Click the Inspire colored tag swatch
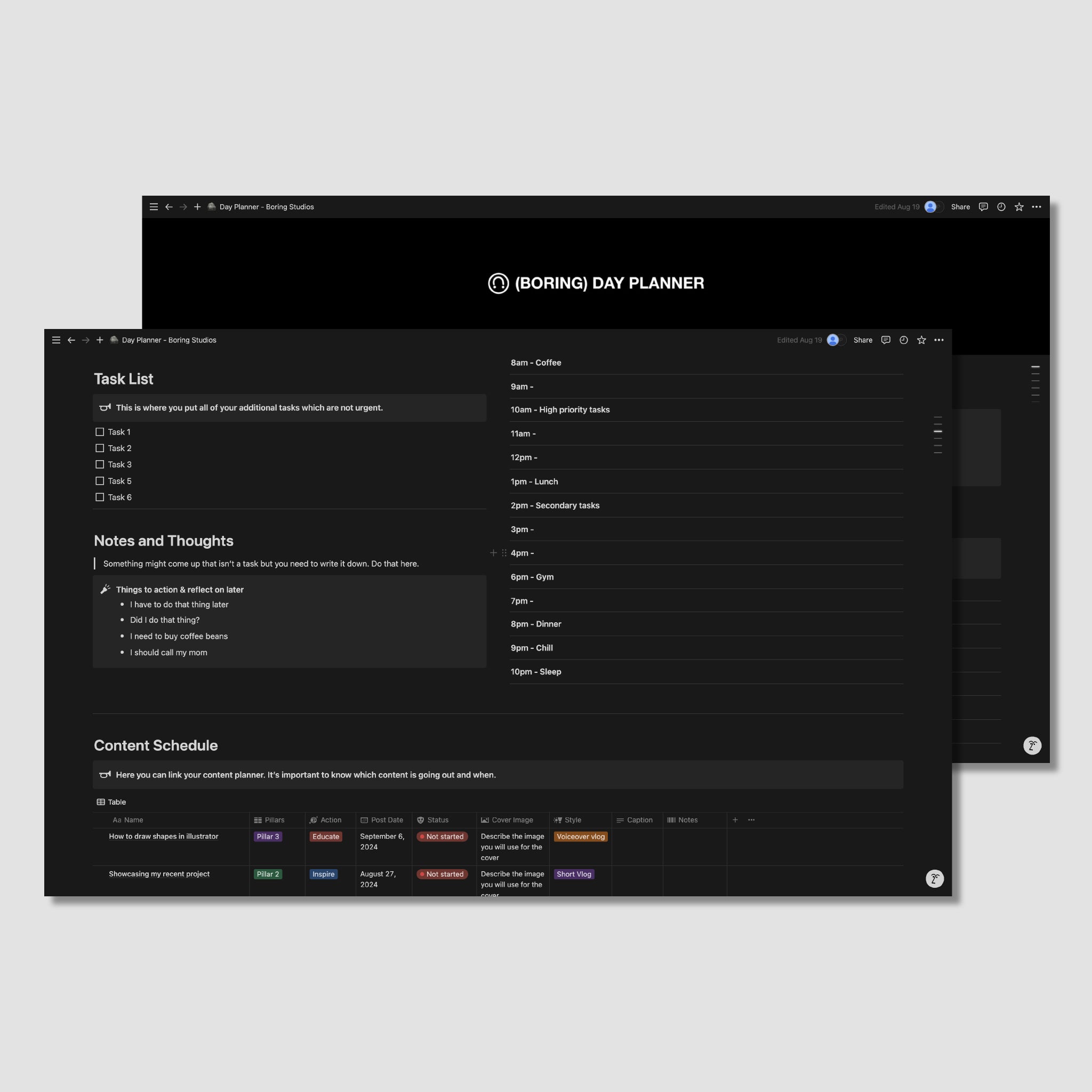Image resolution: width=1092 pixels, height=1092 pixels. coord(323,874)
